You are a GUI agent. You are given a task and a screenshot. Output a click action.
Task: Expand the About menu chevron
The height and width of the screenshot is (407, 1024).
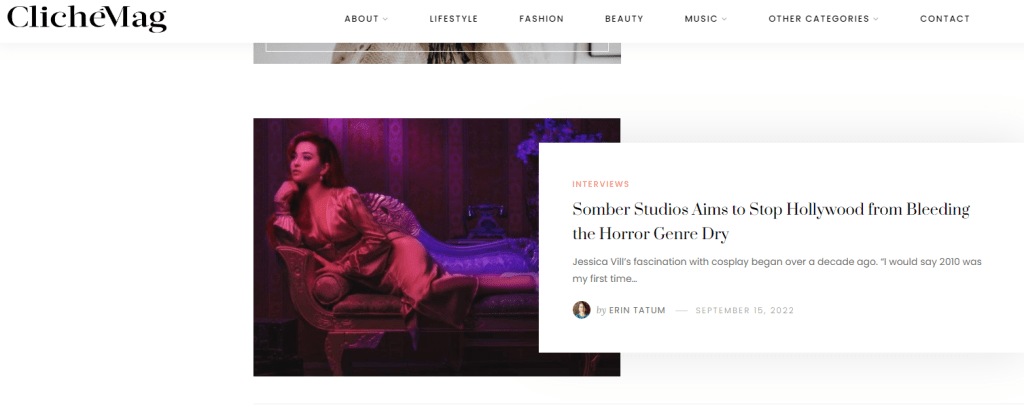pos(385,19)
